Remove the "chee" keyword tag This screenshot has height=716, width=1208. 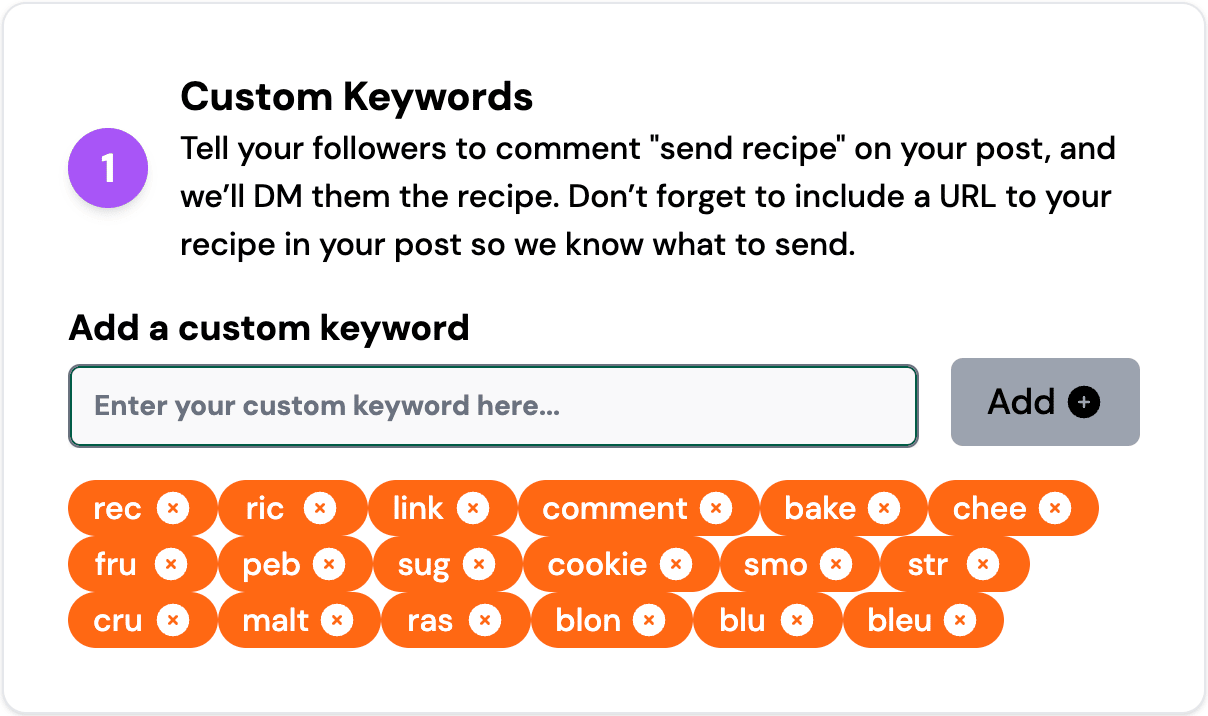(x=1054, y=509)
